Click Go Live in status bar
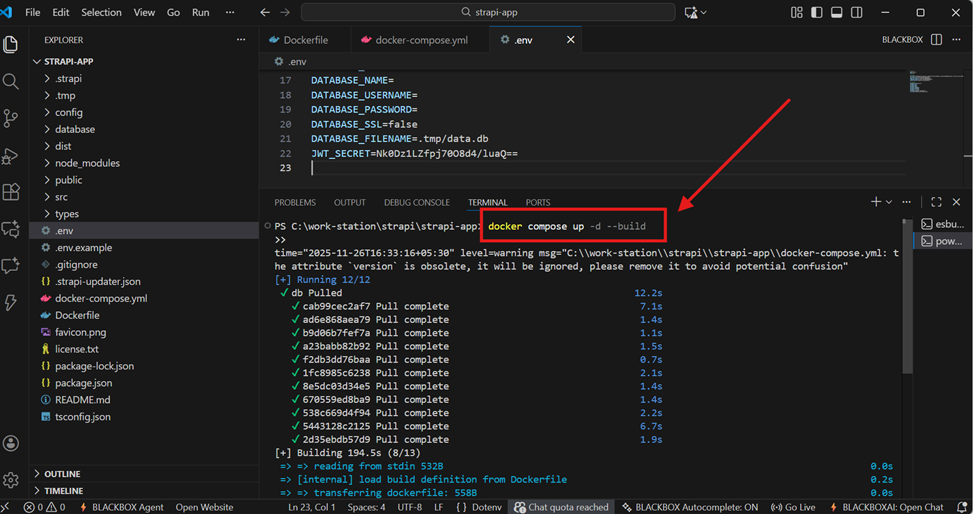The width and height of the screenshot is (973, 514). pos(793,507)
